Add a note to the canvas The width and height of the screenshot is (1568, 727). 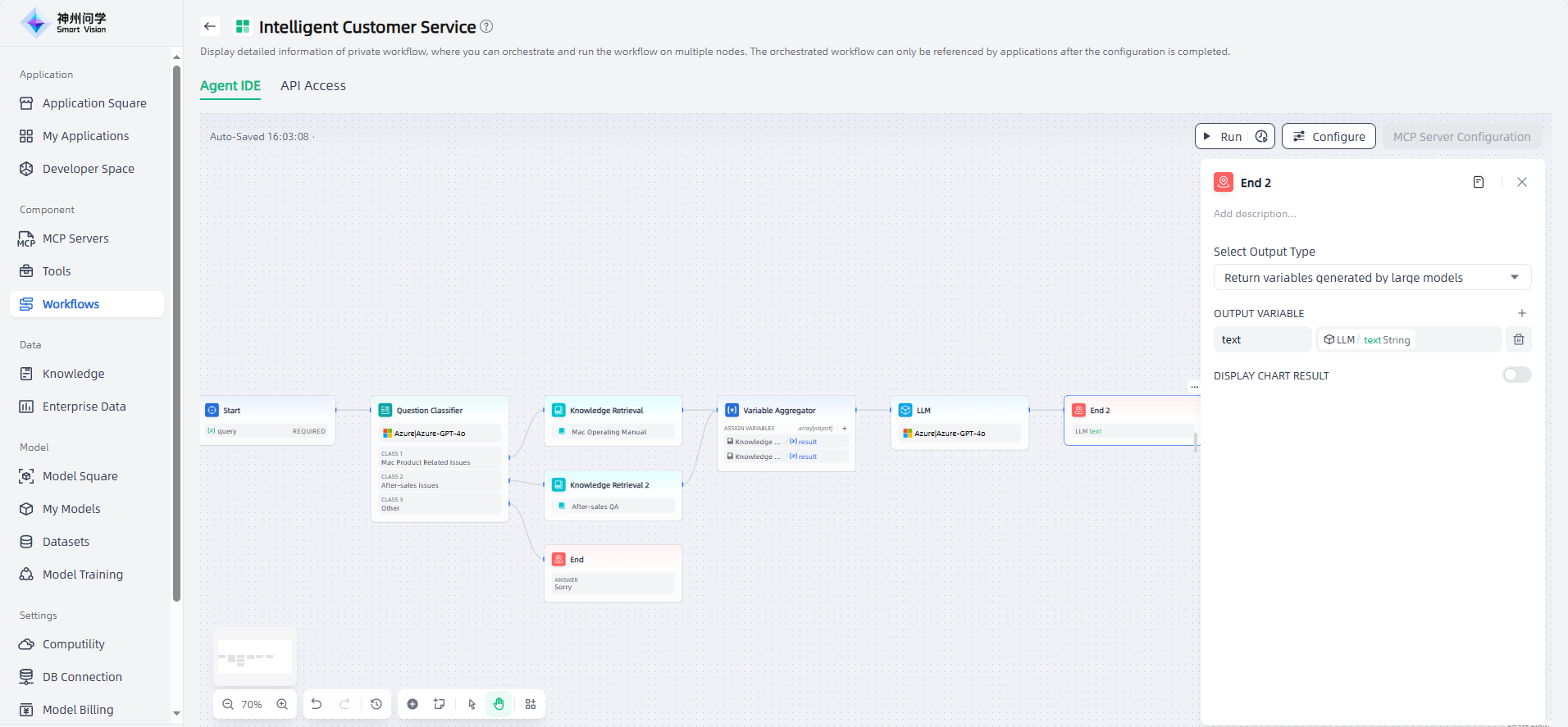point(440,704)
